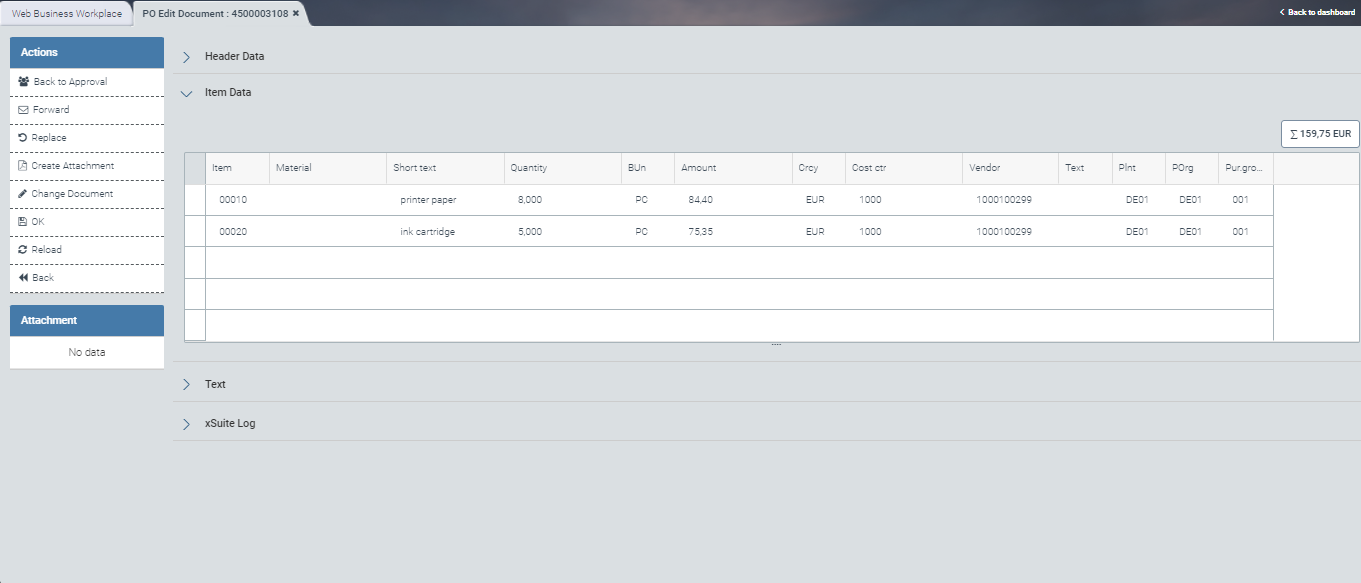Screen dimensions: 1361x583
Task: Expand the Header Data section
Action: 187,57
